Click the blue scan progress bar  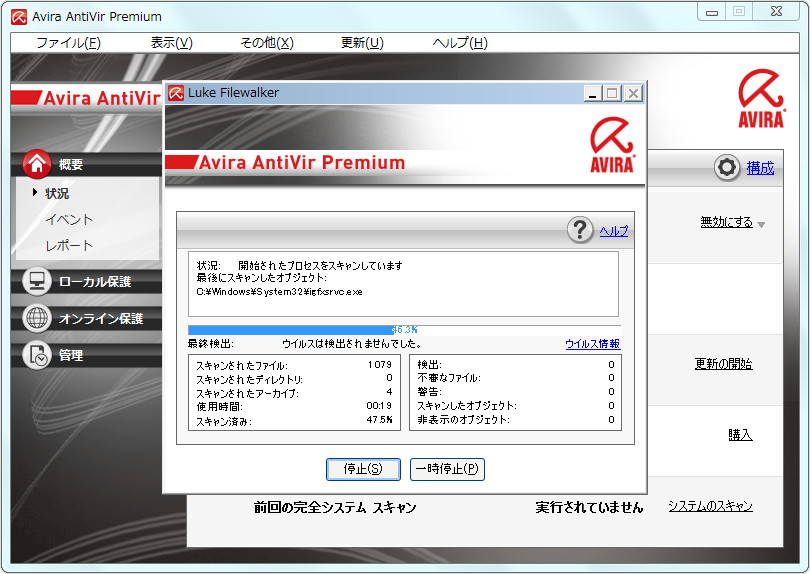(x=404, y=330)
